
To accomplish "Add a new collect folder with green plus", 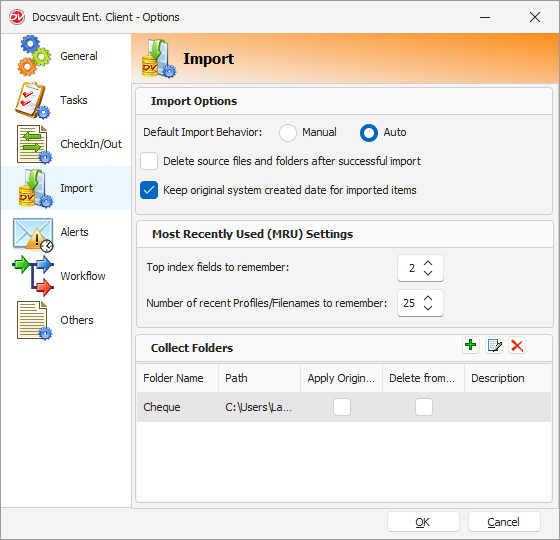I will point(470,345).
